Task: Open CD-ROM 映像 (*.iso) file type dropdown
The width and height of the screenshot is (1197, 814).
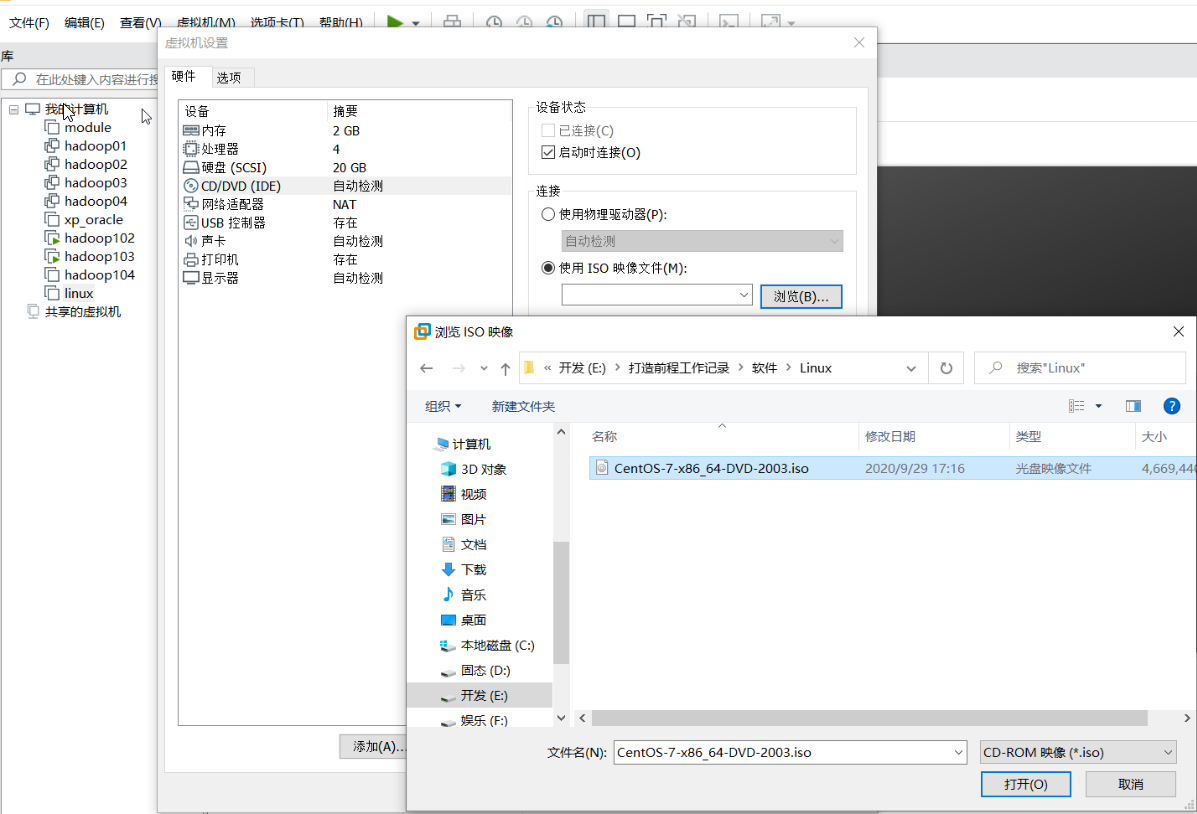Action: point(1078,753)
